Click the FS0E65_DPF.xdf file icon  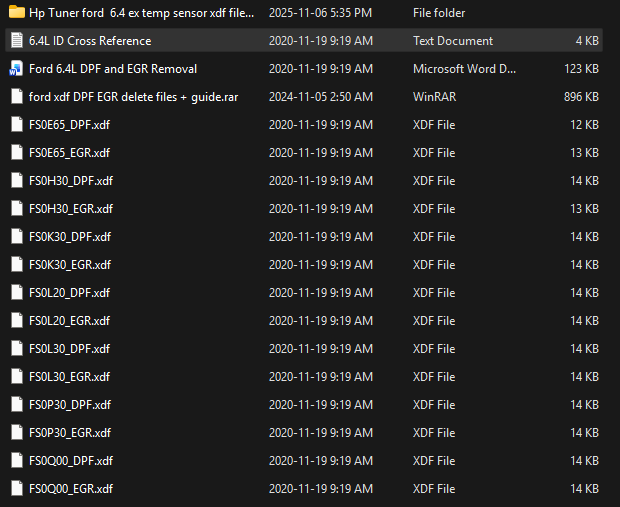pyautogui.click(x=16, y=125)
